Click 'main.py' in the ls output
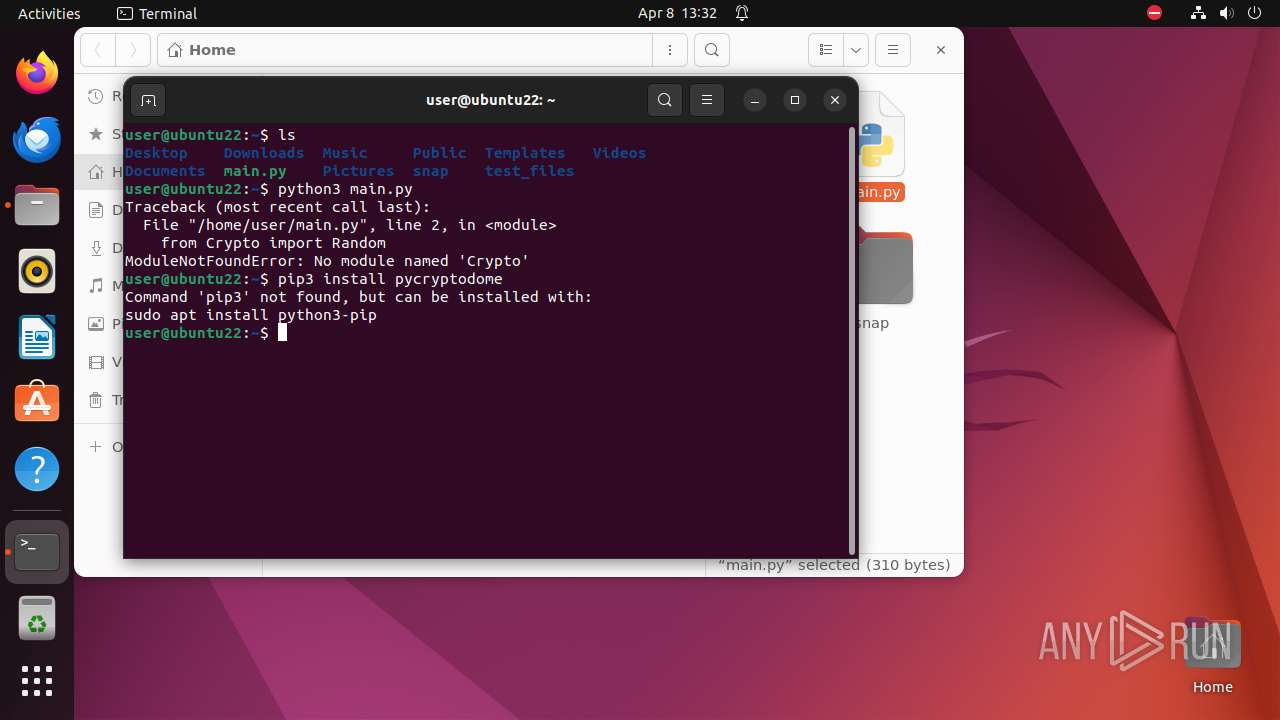The image size is (1280, 720). click(255, 171)
